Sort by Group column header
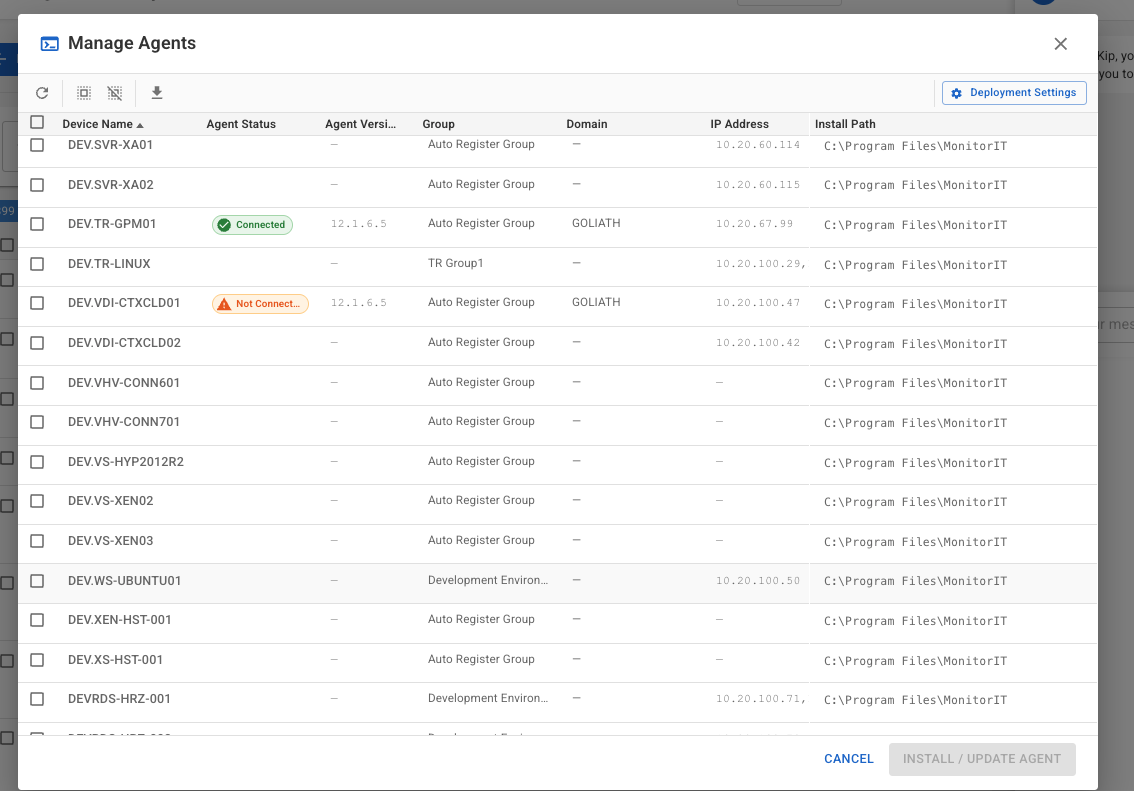The width and height of the screenshot is (1134, 791). coord(438,124)
